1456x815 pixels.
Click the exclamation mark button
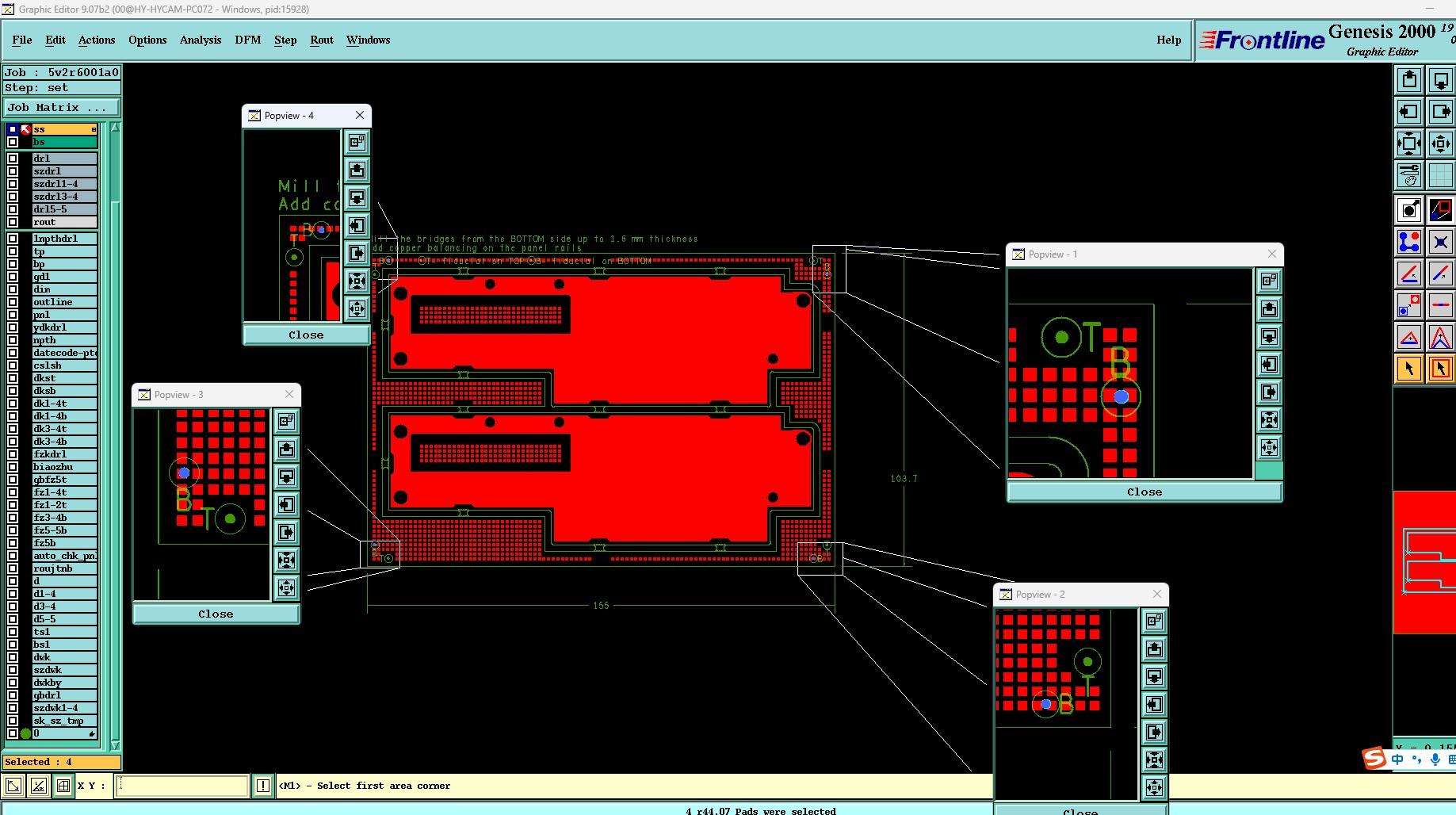(263, 786)
